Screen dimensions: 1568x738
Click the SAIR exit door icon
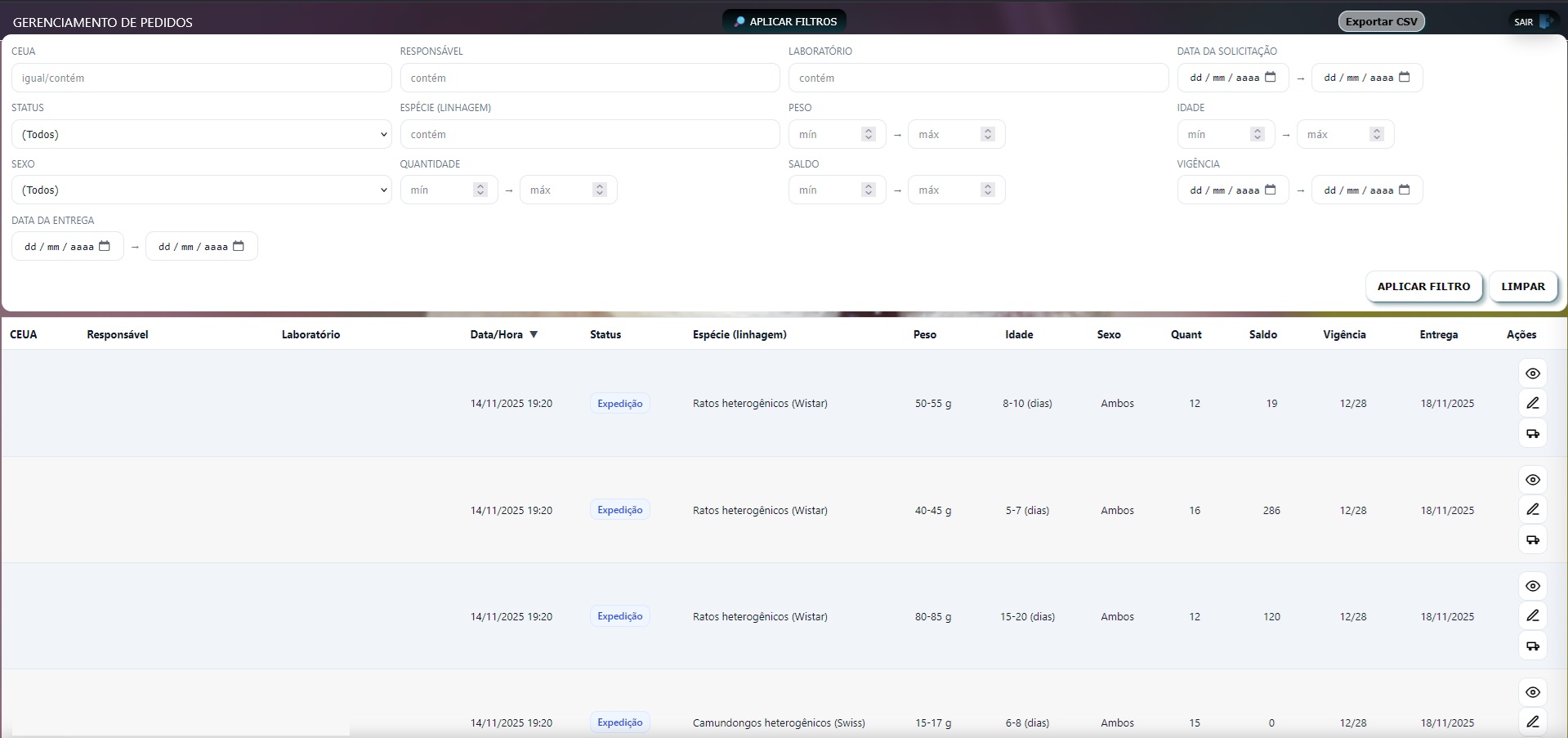point(1548,22)
